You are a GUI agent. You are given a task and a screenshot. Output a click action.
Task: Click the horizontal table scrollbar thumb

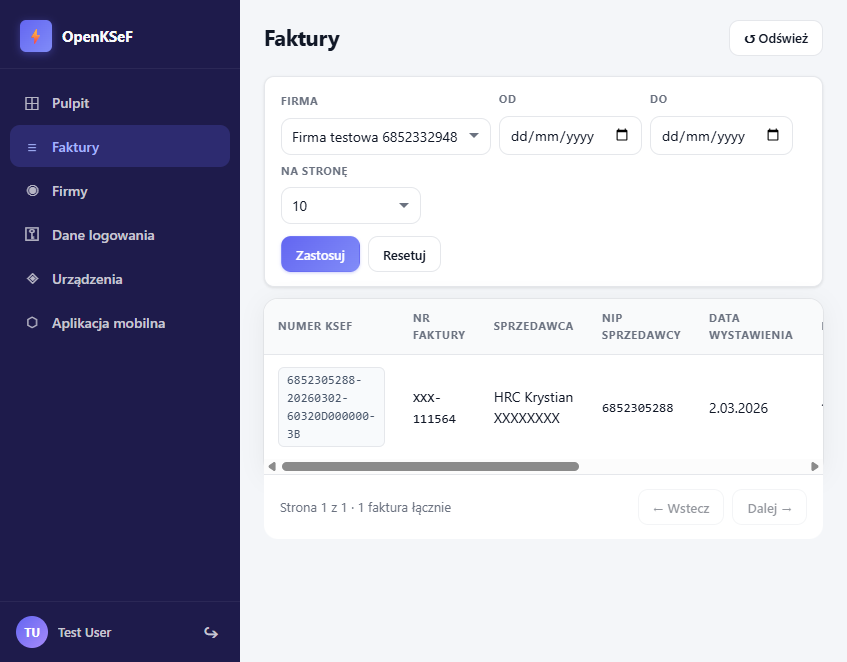click(x=430, y=466)
